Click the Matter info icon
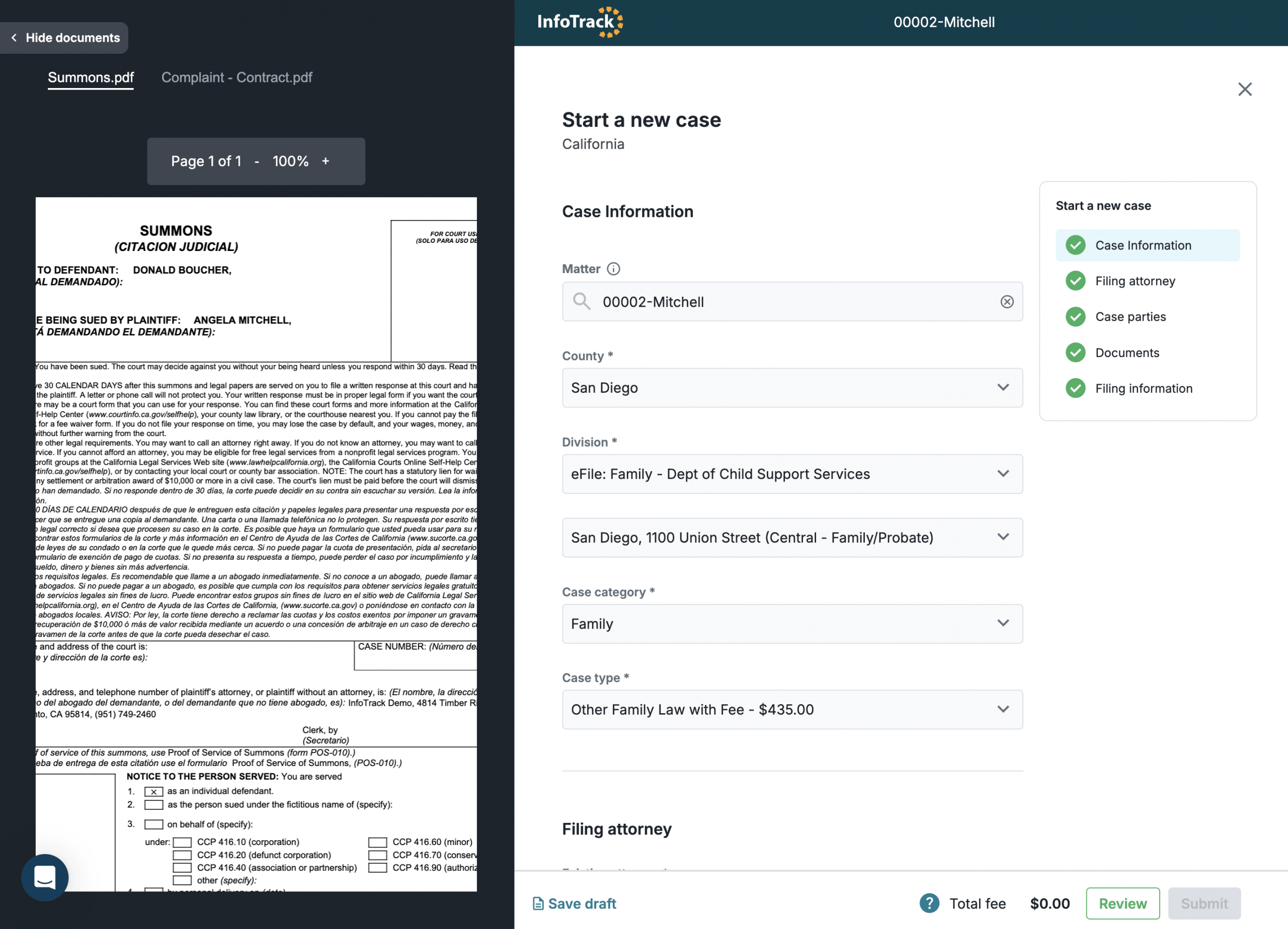 pyautogui.click(x=613, y=269)
